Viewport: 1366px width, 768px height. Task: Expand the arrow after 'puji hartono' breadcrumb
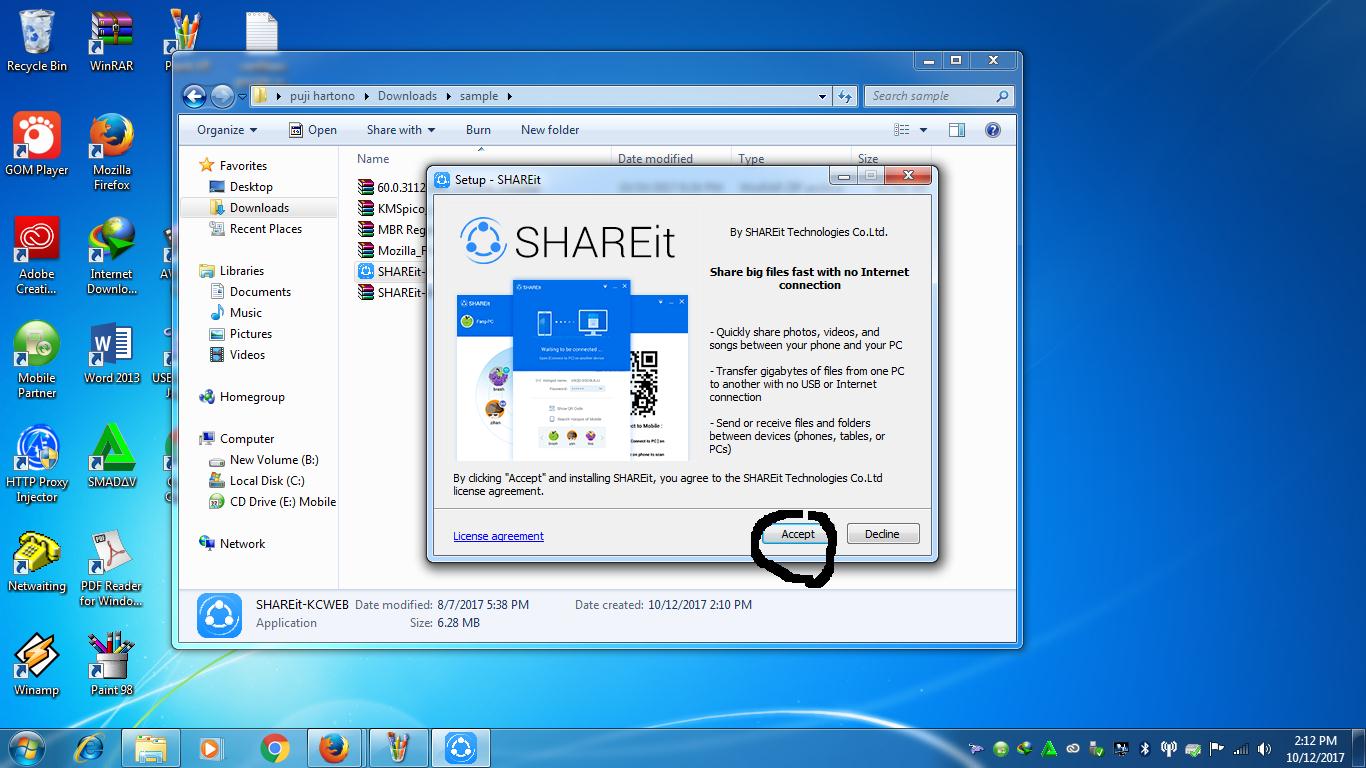click(x=368, y=96)
